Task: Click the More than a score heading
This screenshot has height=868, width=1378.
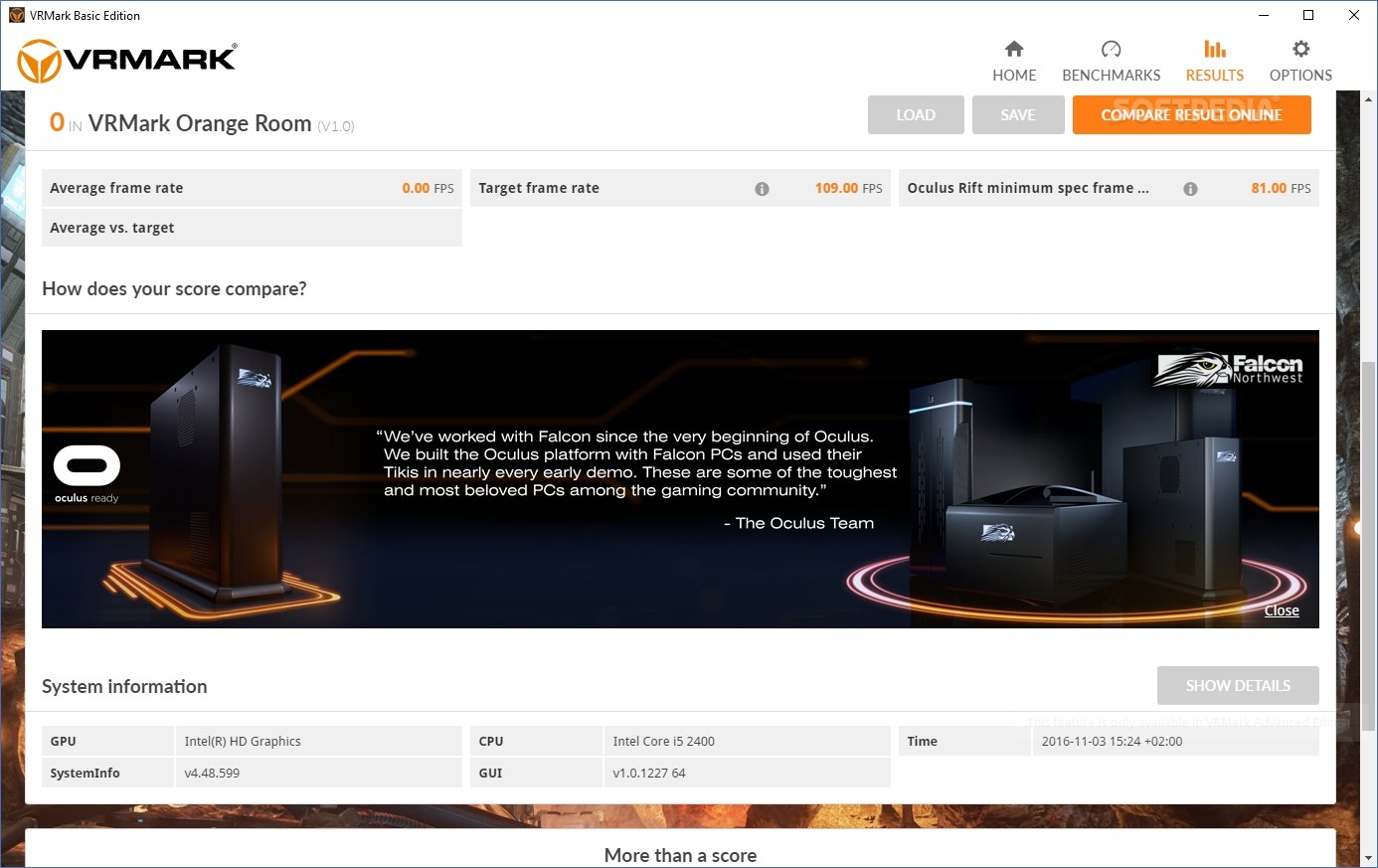Action: coord(680,855)
